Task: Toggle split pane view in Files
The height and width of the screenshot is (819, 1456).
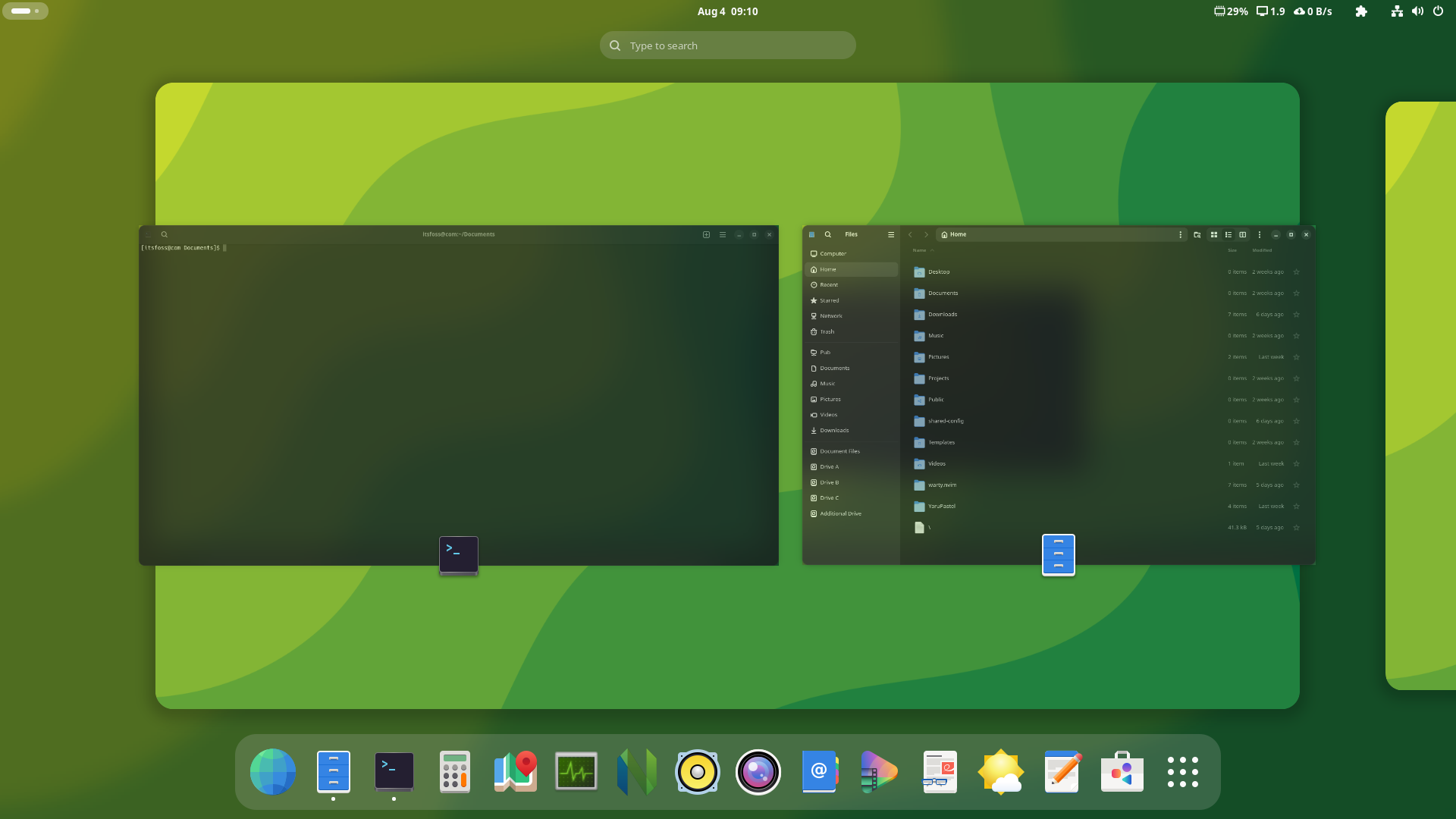Action: 1242,234
